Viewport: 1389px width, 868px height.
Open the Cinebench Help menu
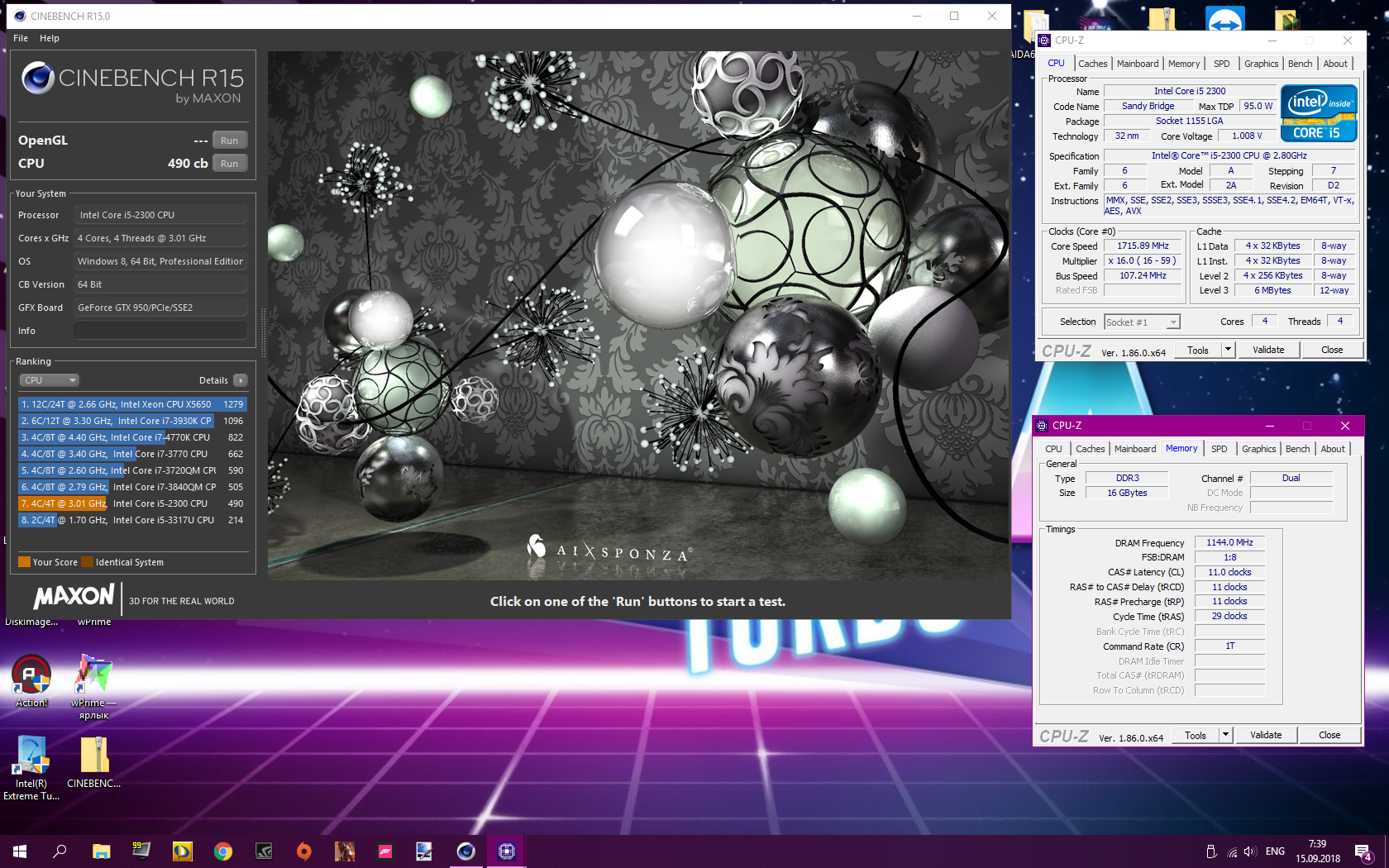click(50, 38)
